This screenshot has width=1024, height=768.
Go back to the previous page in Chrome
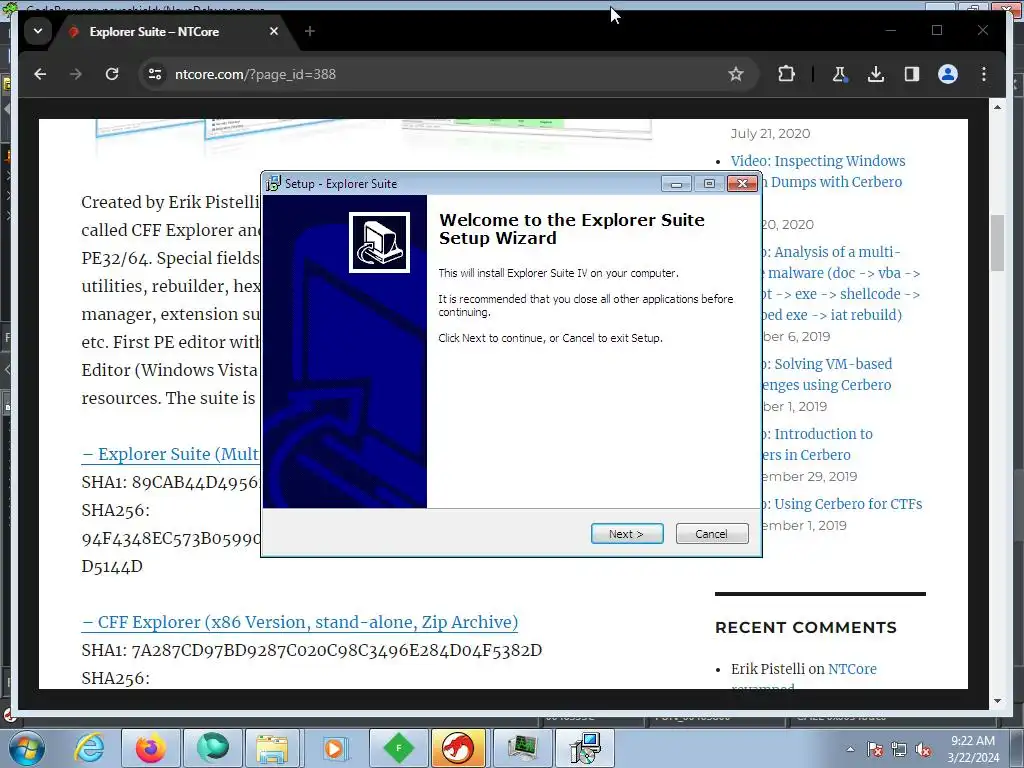coord(40,74)
